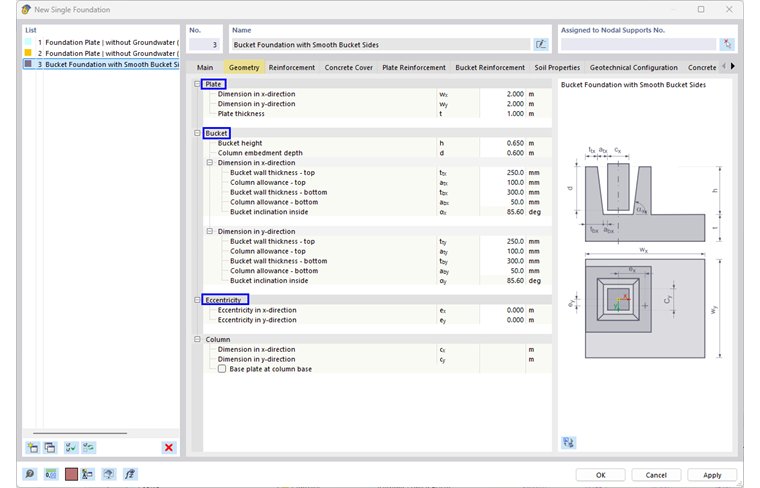The image size is (760, 488).
Task: Click the RFEM app icon in title bar
Action: 26,9
